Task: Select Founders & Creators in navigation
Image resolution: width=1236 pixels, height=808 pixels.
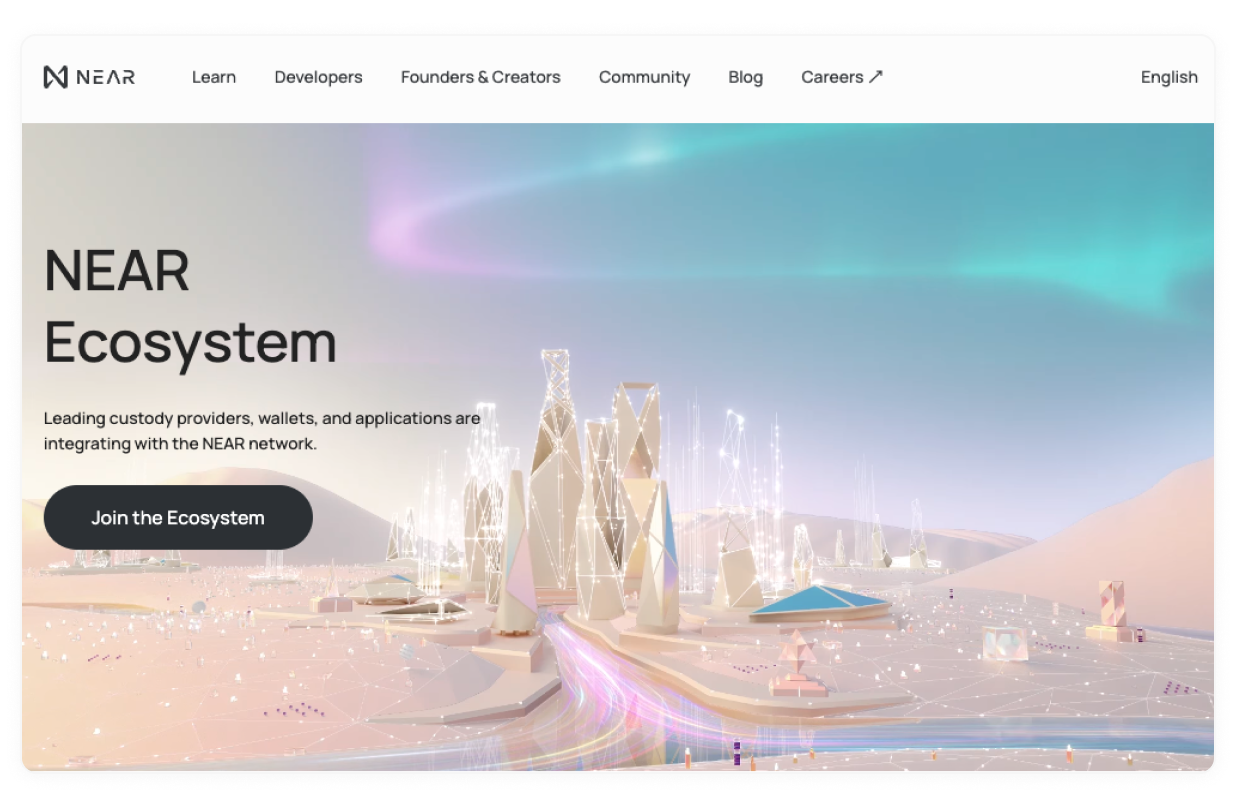Action: point(480,77)
